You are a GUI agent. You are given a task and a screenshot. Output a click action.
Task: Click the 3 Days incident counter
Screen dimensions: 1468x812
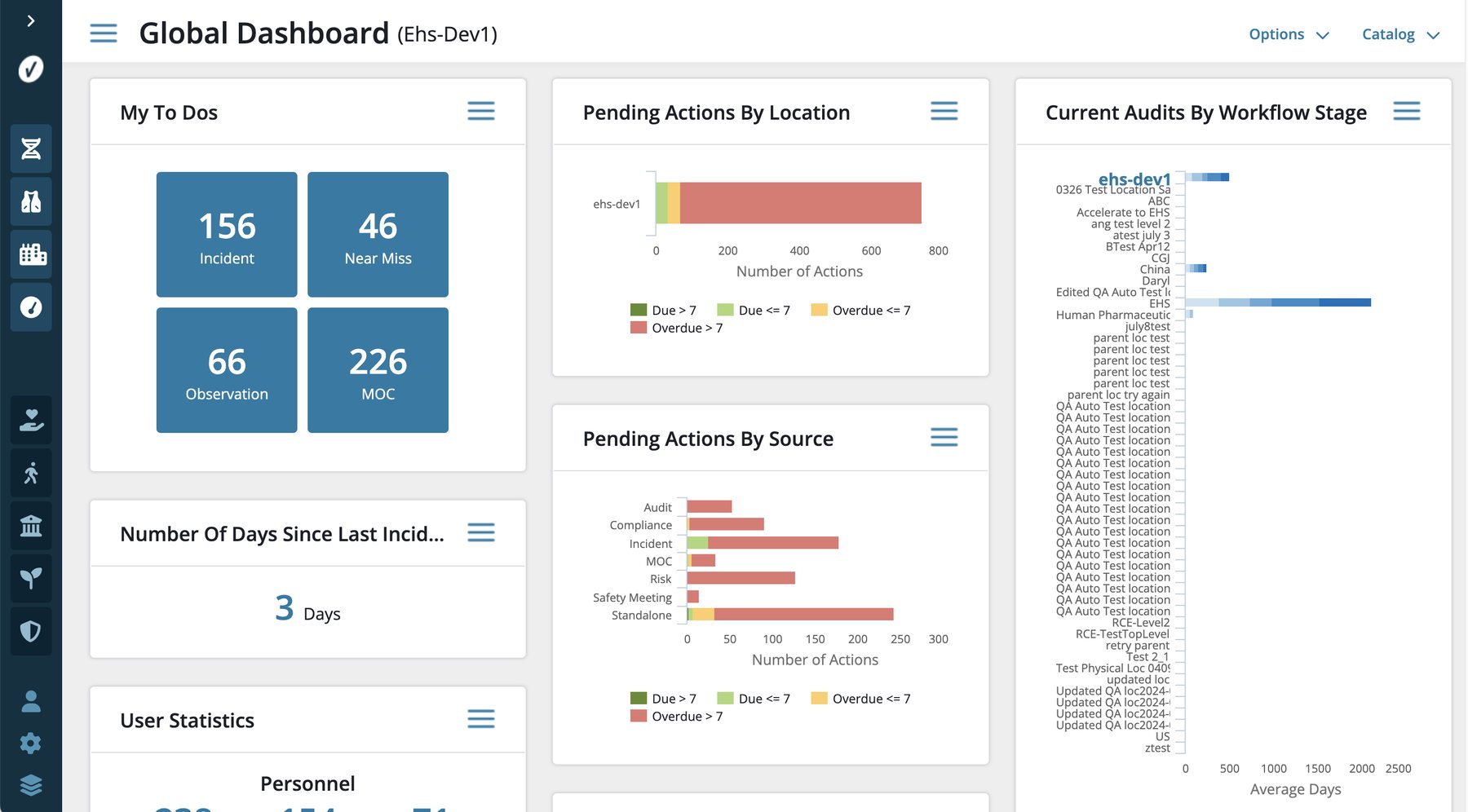pos(307,610)
